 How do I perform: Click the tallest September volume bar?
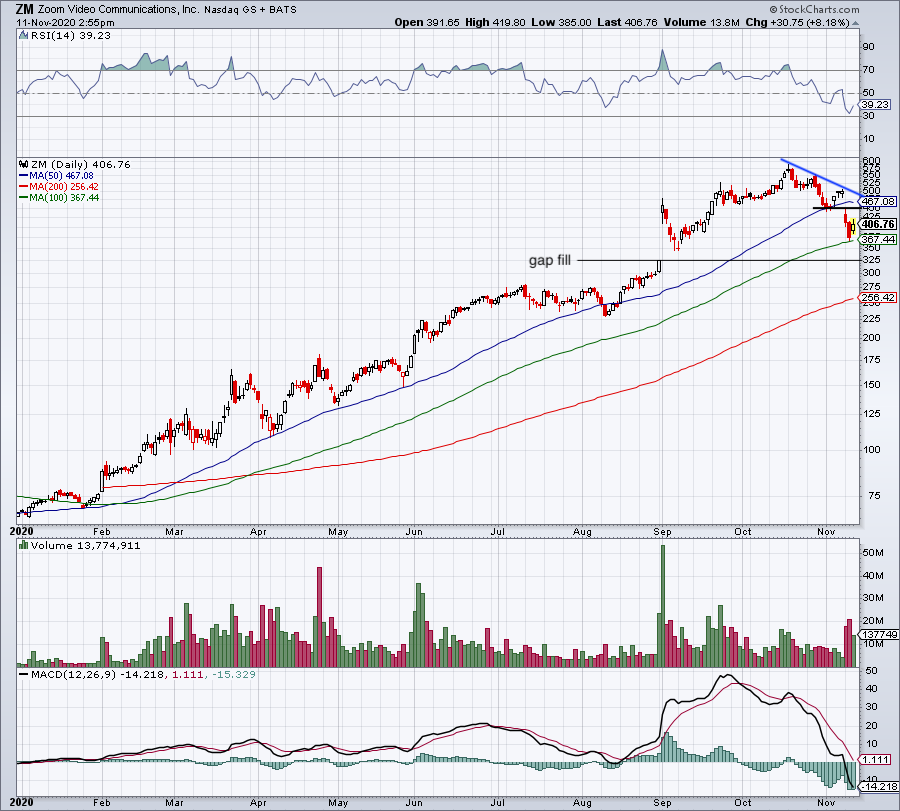pyautogui.click(x=663, y=606)
